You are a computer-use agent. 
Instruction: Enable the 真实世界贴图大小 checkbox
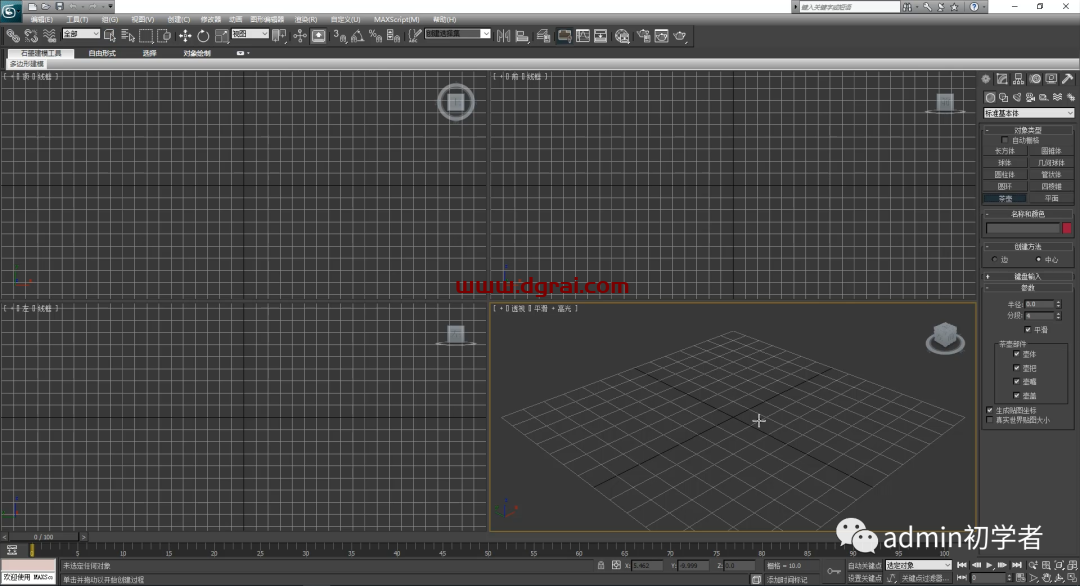pos(990,419)
